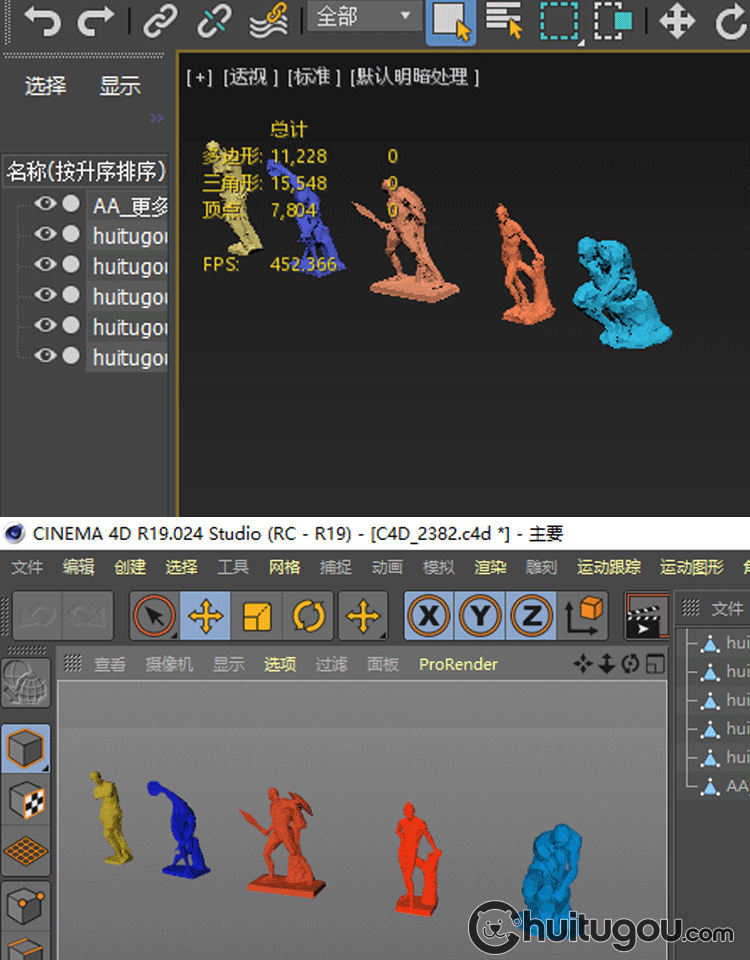
Task: Activate Bind to Space Warp tool
Action: tap(268, 21)
